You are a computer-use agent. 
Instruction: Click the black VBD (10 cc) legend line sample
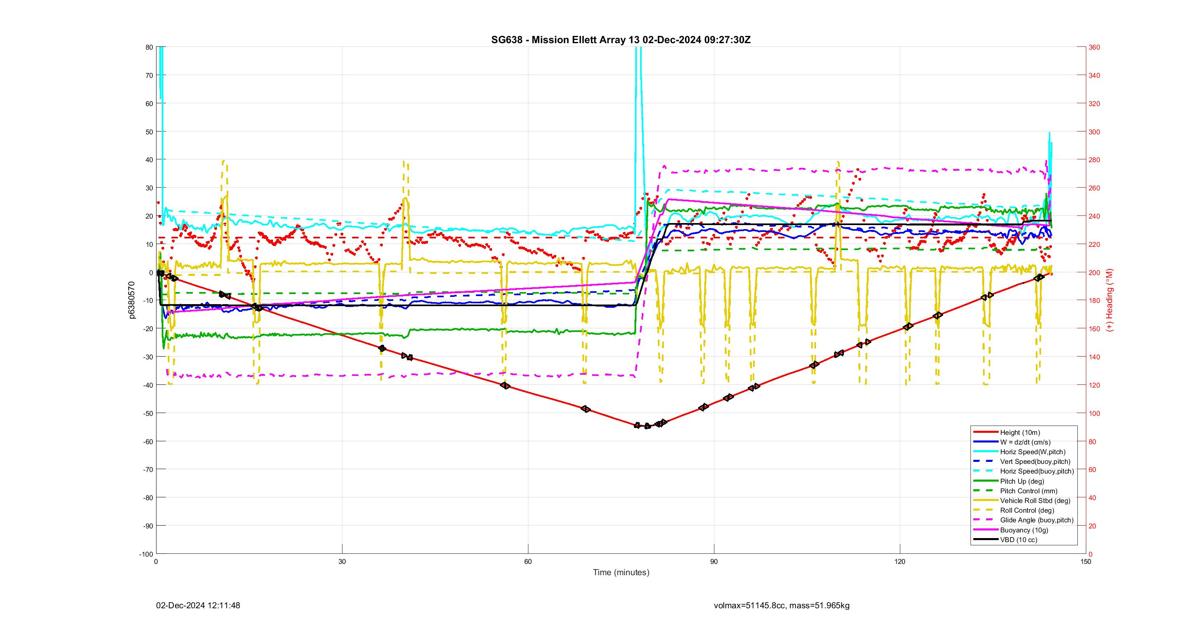tap(984, 540)
